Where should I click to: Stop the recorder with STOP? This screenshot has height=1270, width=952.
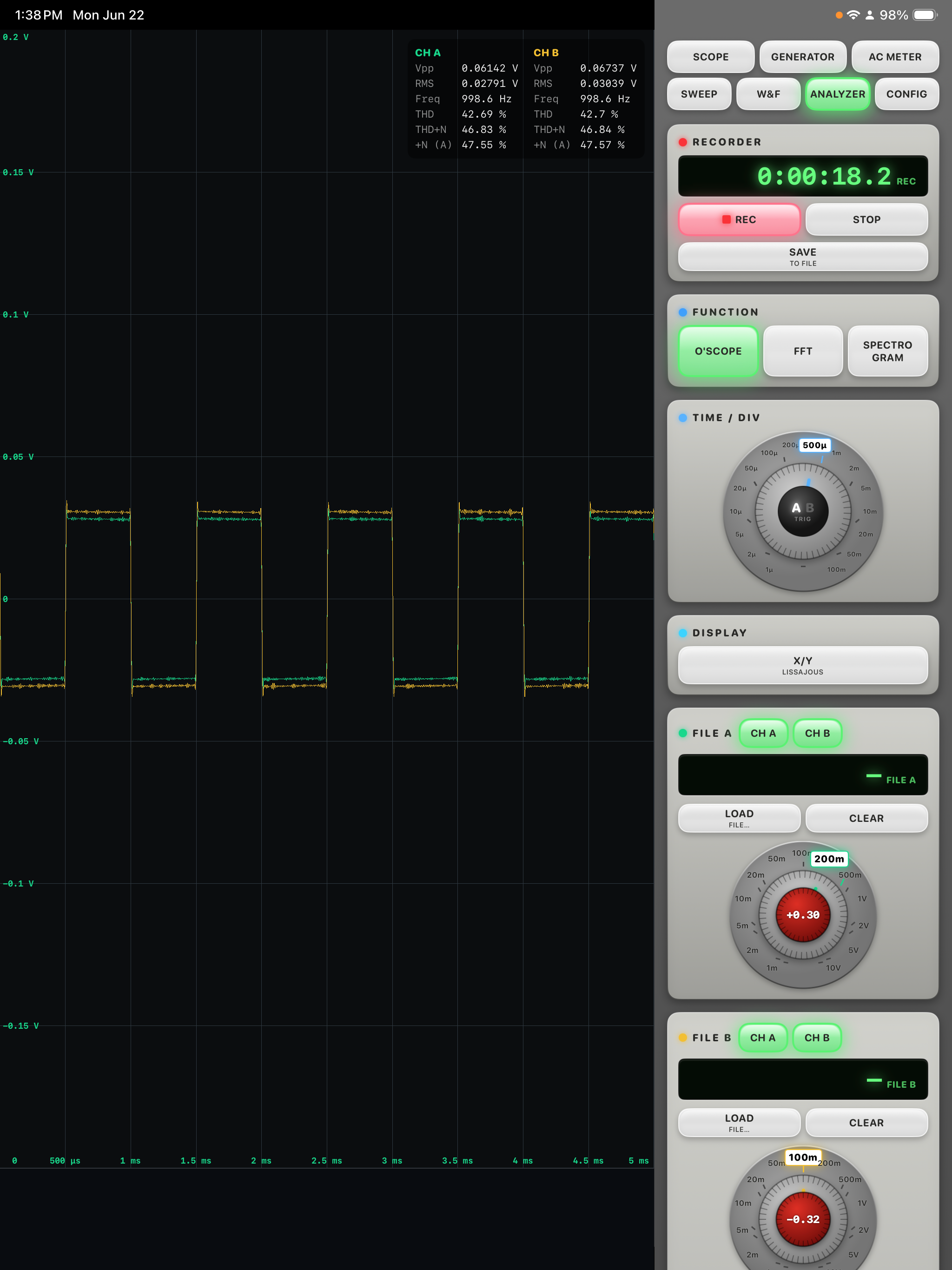pyautogui.click(x=866, y=219)
